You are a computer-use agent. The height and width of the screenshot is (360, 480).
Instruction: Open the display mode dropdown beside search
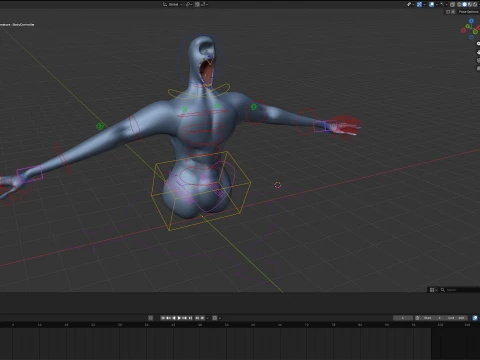pos(433,290)
